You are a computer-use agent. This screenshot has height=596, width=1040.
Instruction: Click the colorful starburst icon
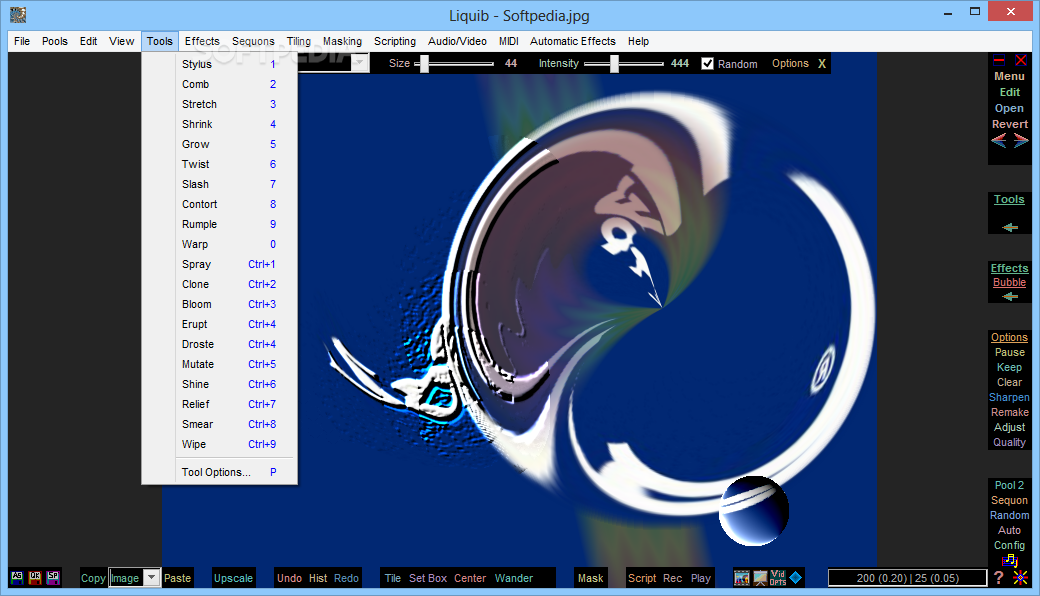[1021, 577]
